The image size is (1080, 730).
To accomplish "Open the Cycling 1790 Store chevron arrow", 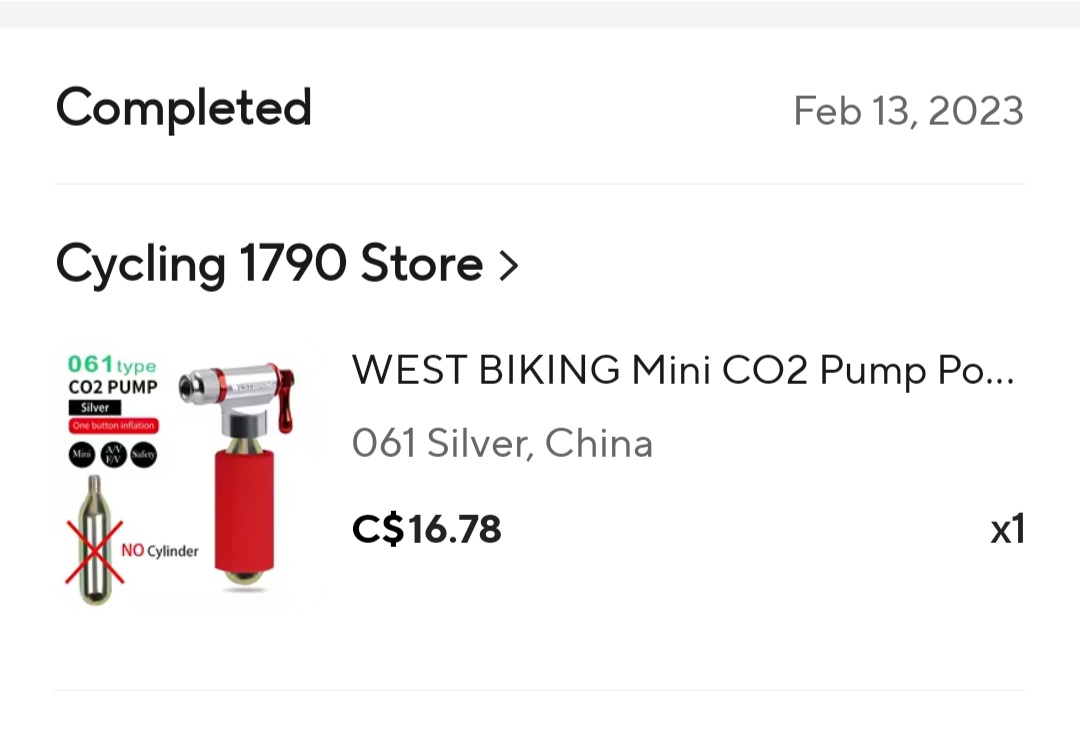I will click(x=509, y=265).
